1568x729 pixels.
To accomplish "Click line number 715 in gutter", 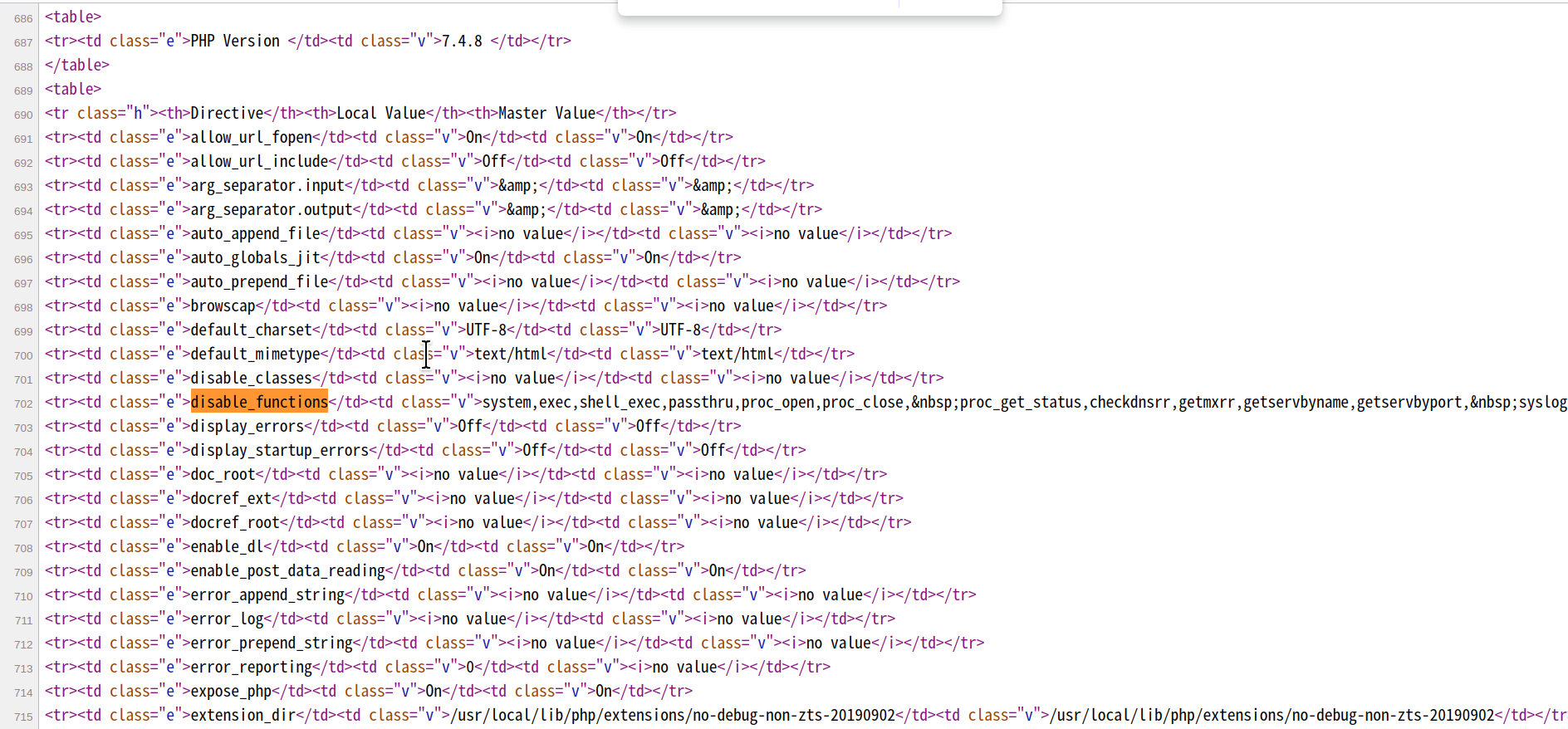I will (23, 717).
